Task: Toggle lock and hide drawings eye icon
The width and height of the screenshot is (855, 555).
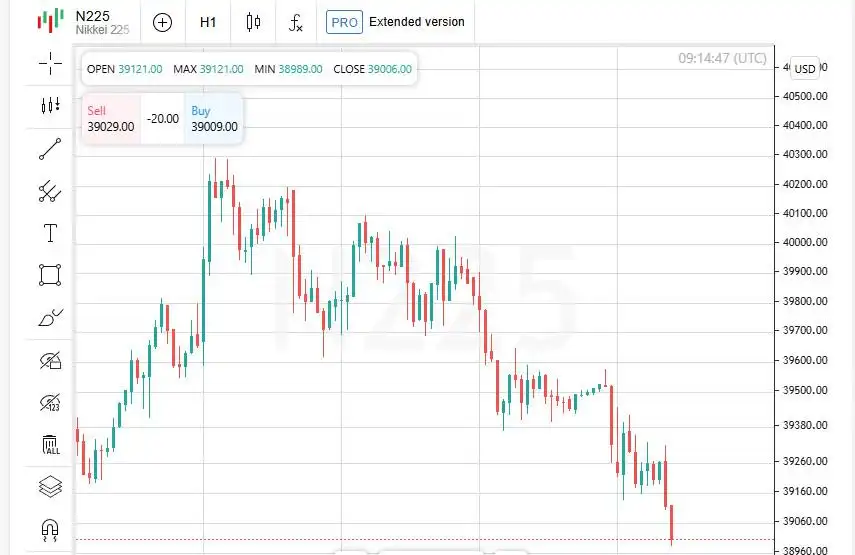Action: click(50, 360)
